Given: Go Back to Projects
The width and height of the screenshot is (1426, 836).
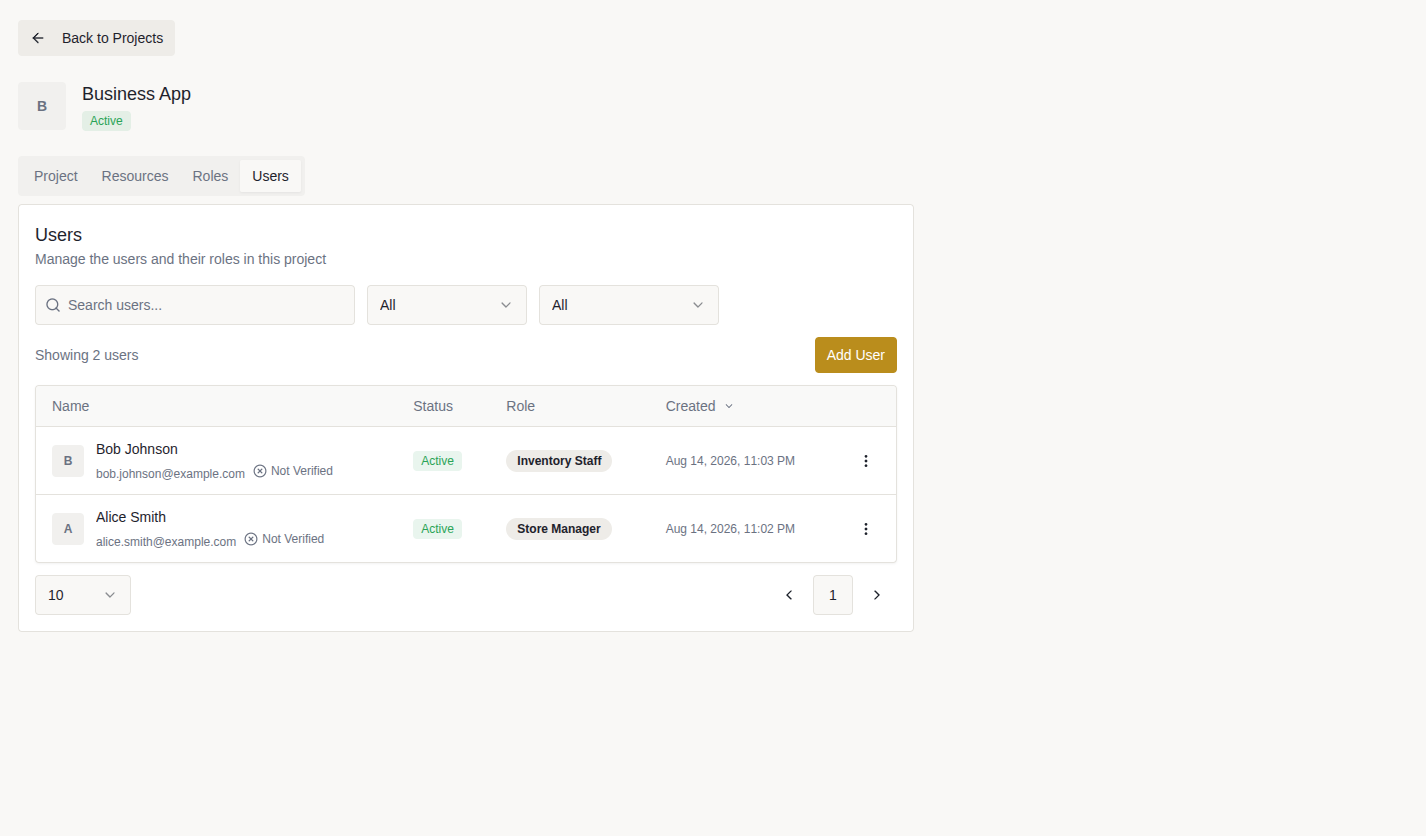Looking at the screenshot, I should click(96, 38).
